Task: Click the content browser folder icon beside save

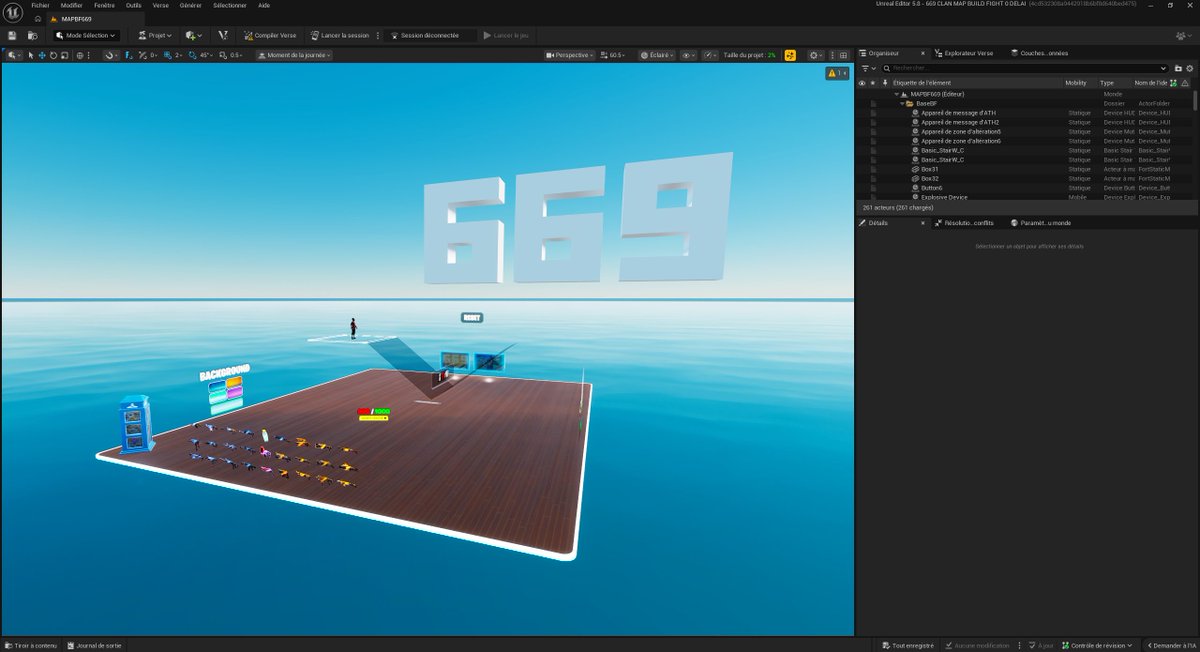Action: (31, 35)
